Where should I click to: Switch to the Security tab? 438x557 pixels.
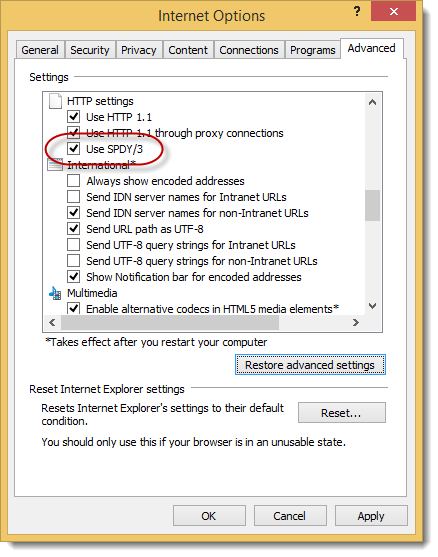(x=90, y=50)
